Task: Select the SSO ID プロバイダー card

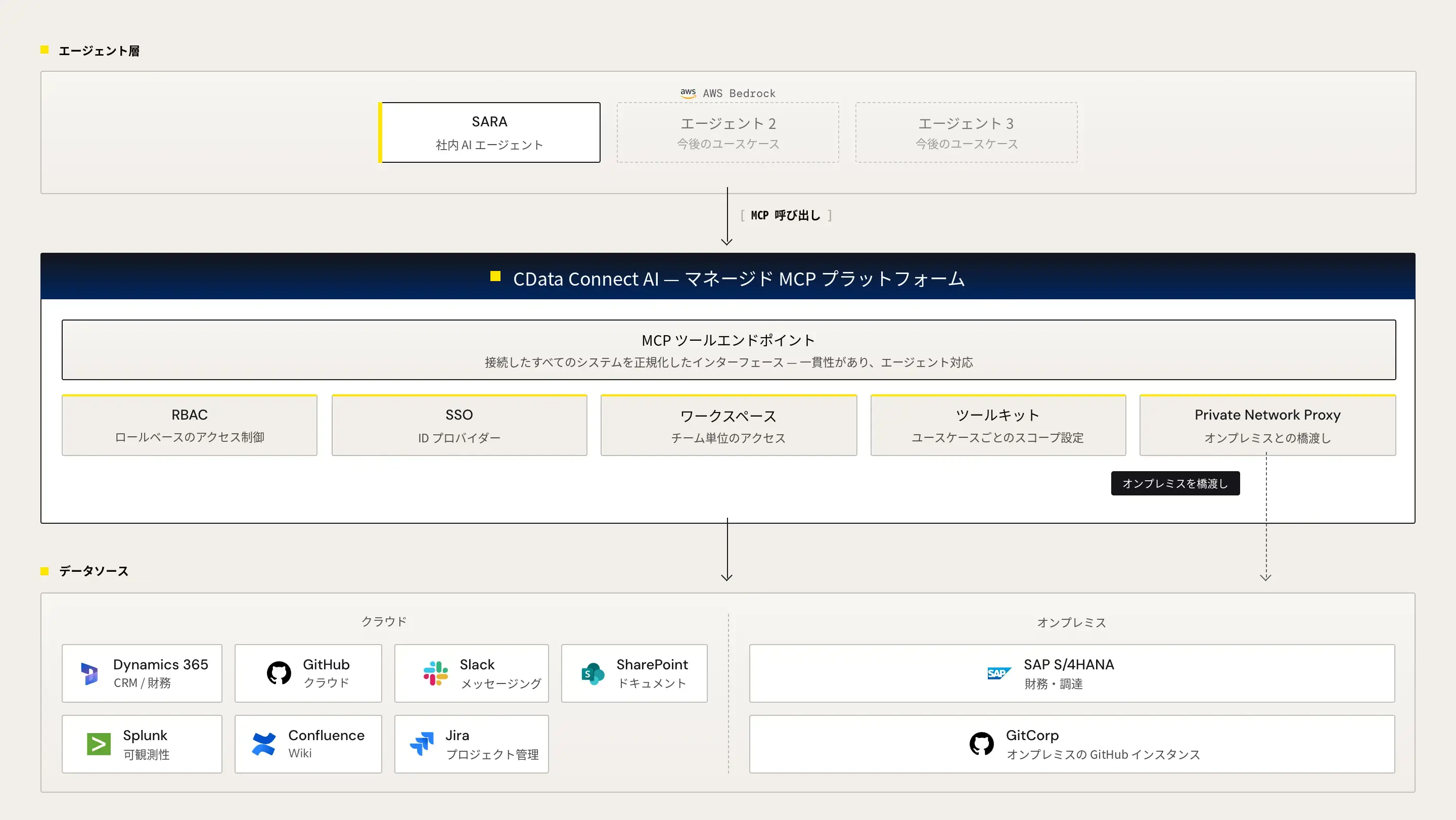Action: (459, 425)
